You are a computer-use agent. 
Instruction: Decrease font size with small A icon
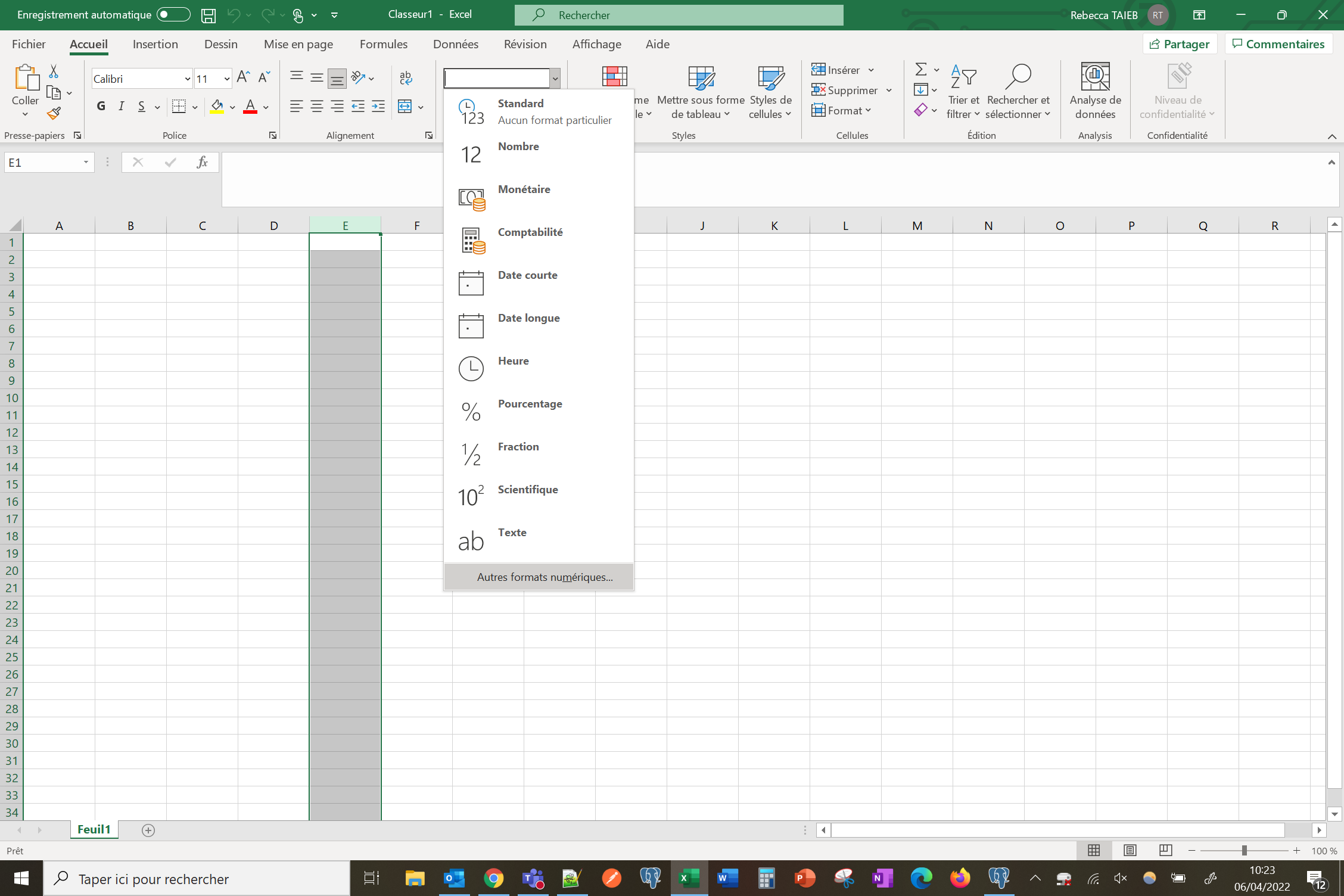pos(264,77)
